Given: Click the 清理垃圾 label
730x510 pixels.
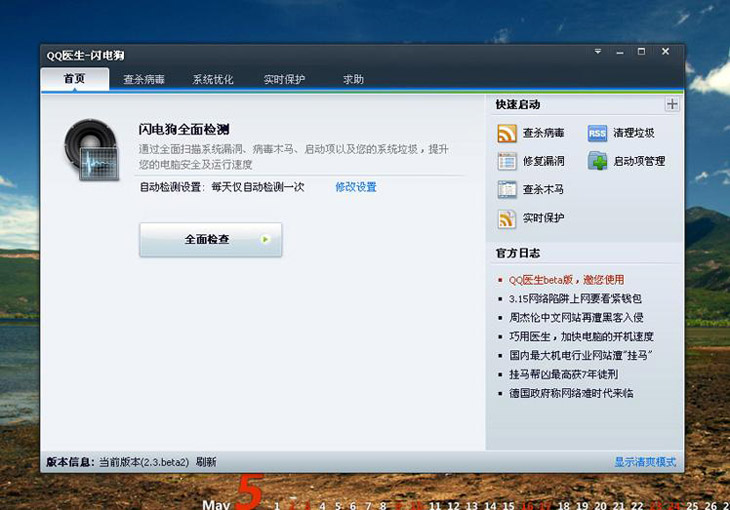Looking at the screenshot, I should 634,133.
